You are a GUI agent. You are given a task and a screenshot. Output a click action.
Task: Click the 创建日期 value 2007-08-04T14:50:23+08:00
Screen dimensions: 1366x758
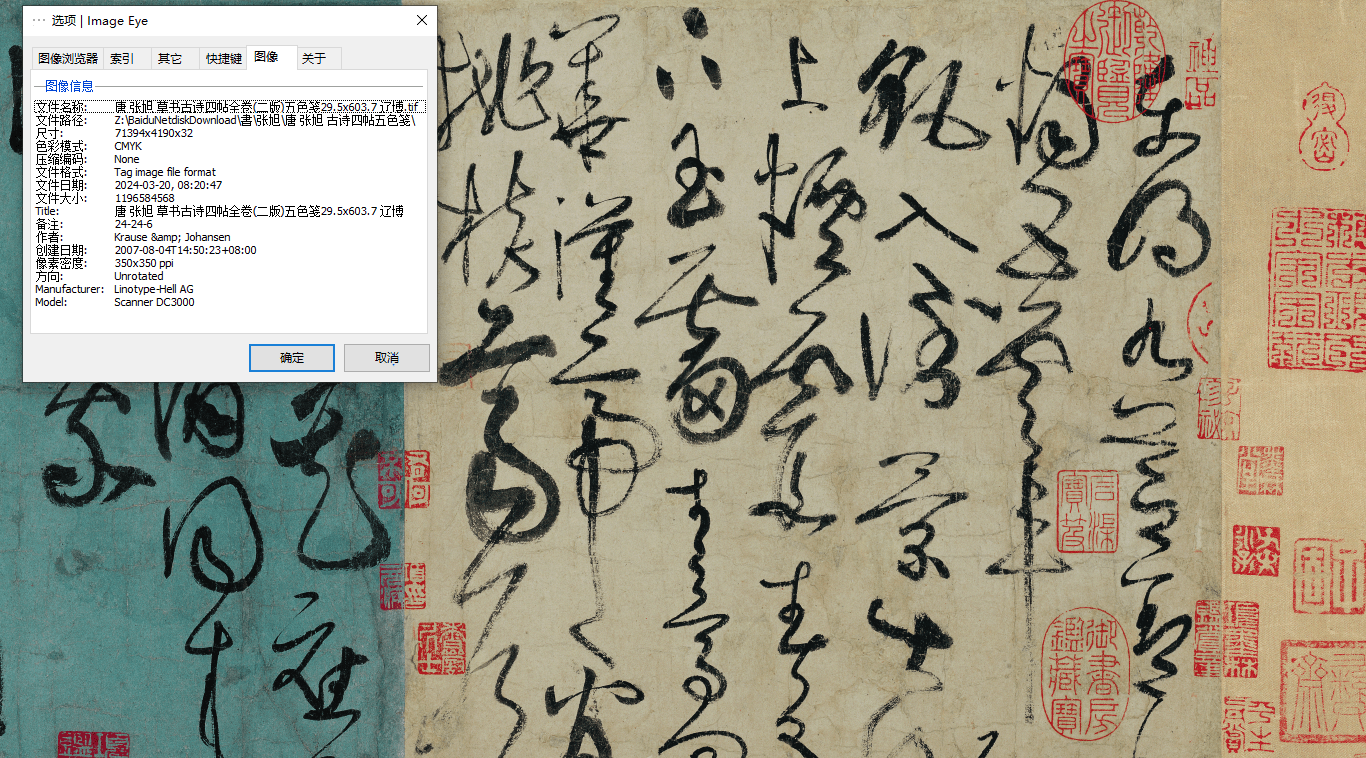(185, 250)
